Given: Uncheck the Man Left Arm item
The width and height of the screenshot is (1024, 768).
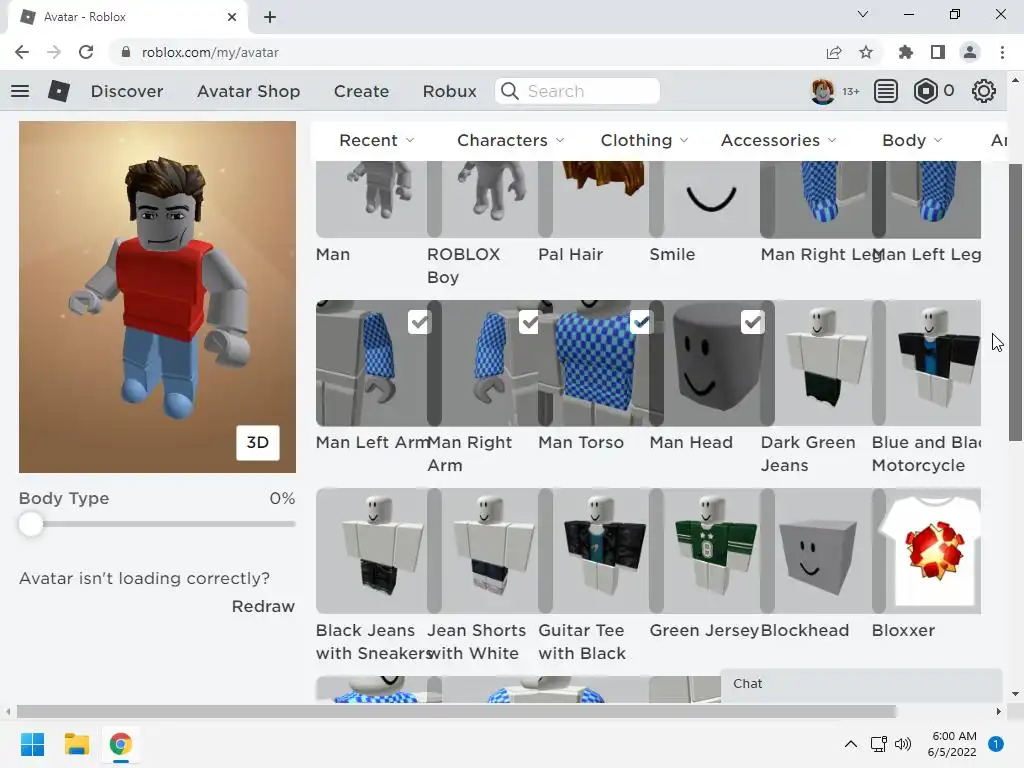Looking at the screenshot, I should pyautogui.click(x=420, y=322).
